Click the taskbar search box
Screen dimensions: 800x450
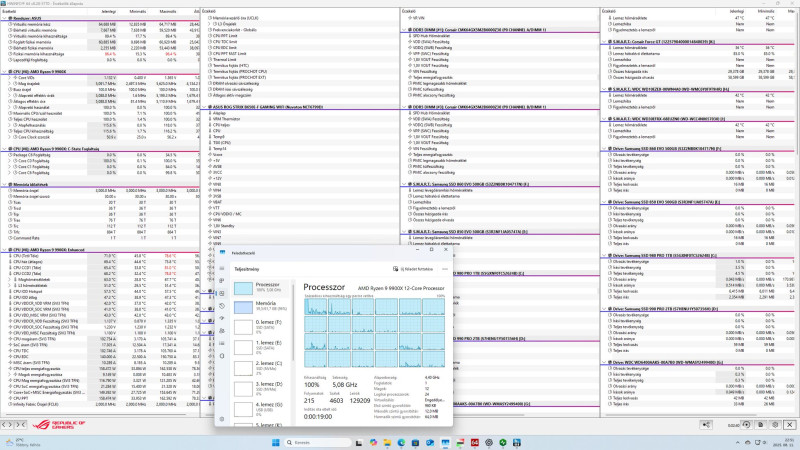coord(317,442)
